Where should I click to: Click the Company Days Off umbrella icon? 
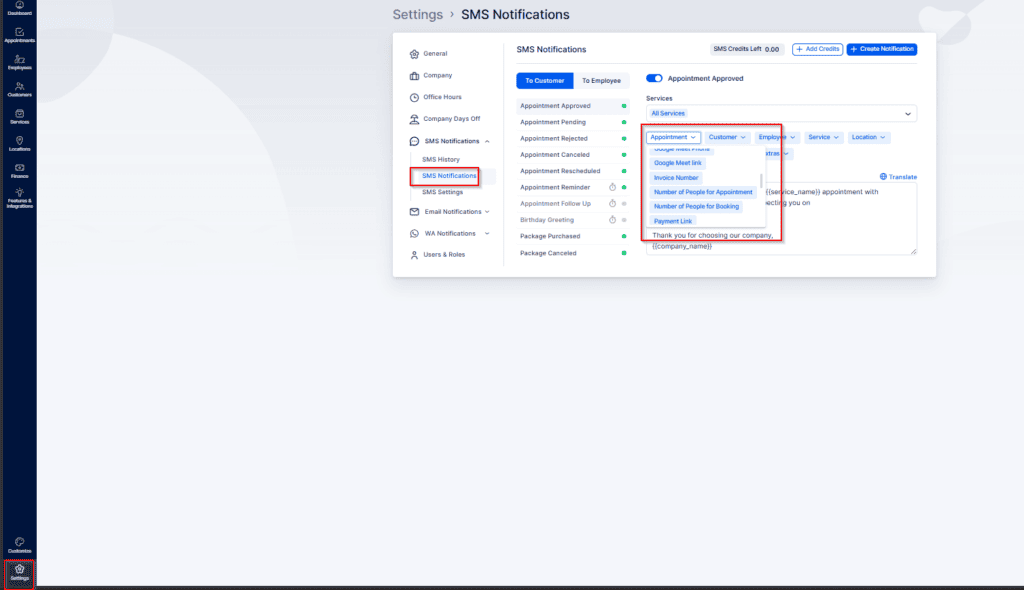coord(414,119)
